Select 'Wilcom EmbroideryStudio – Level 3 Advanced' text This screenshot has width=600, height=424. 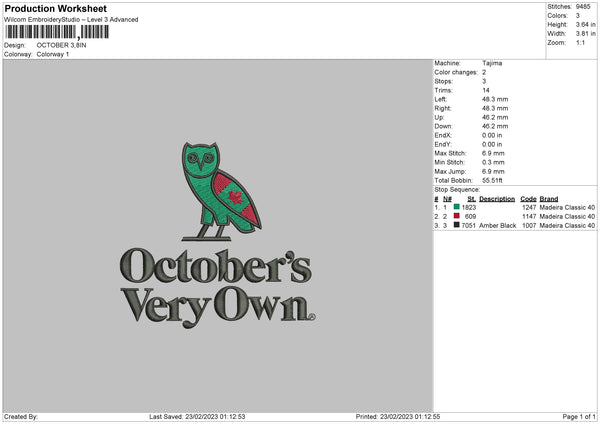[x=71, y=20]
